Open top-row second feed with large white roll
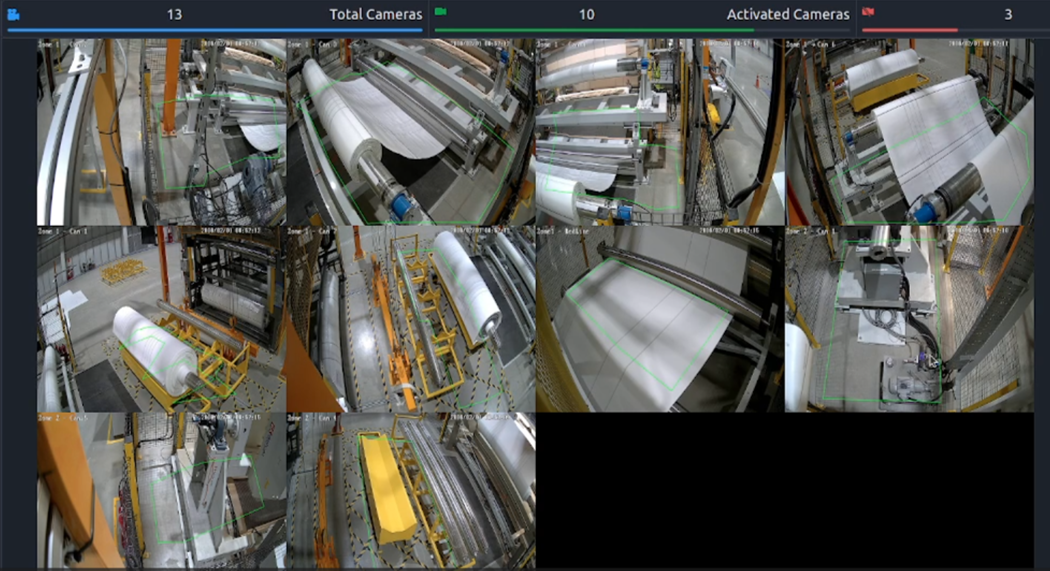 [410, 132]
